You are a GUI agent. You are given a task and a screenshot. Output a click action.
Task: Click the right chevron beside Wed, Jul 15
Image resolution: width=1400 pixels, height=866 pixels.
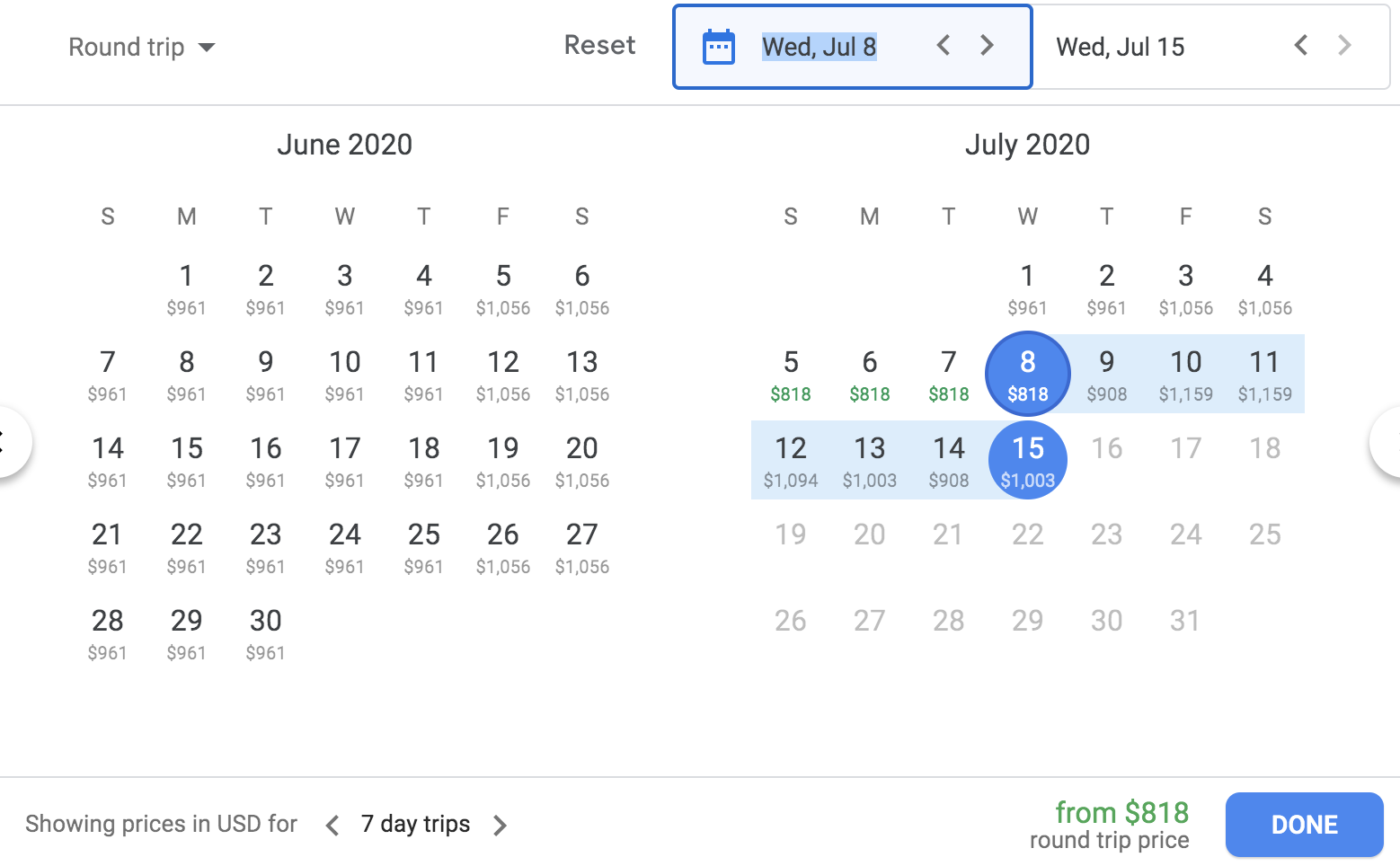click(x=1344, y=45)
